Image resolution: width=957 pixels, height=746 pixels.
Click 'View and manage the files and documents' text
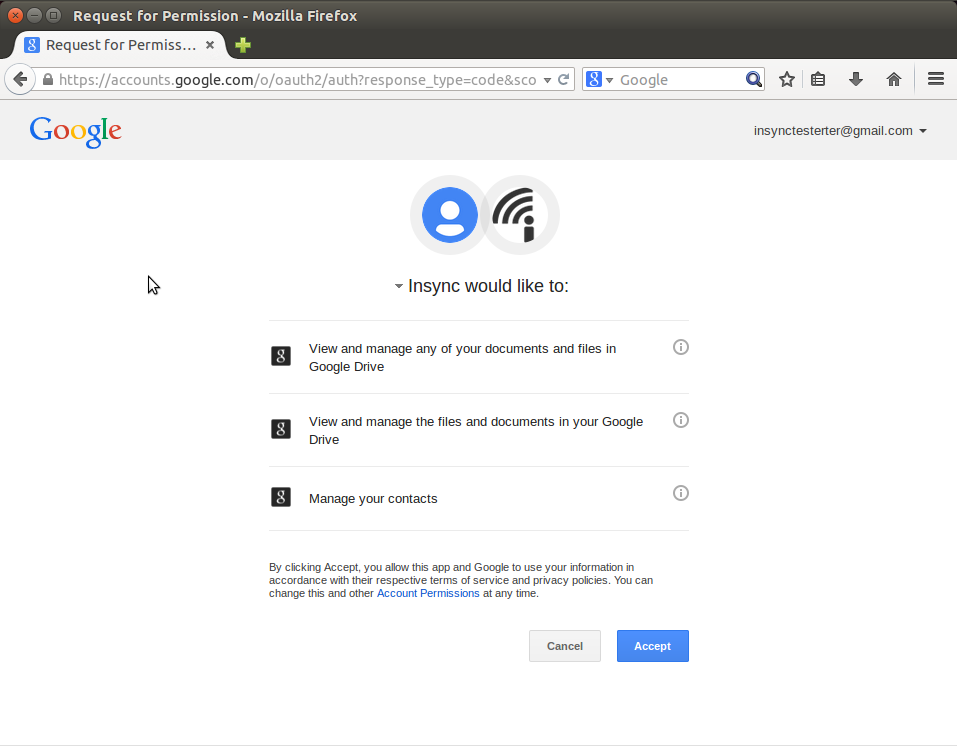(x=475, y=430)
